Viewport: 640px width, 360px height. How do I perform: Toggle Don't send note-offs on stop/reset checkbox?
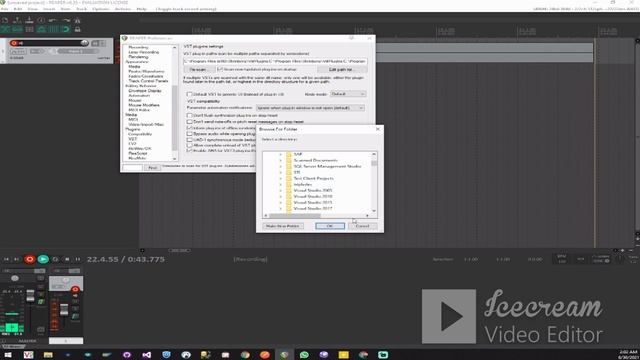[189, 122]
